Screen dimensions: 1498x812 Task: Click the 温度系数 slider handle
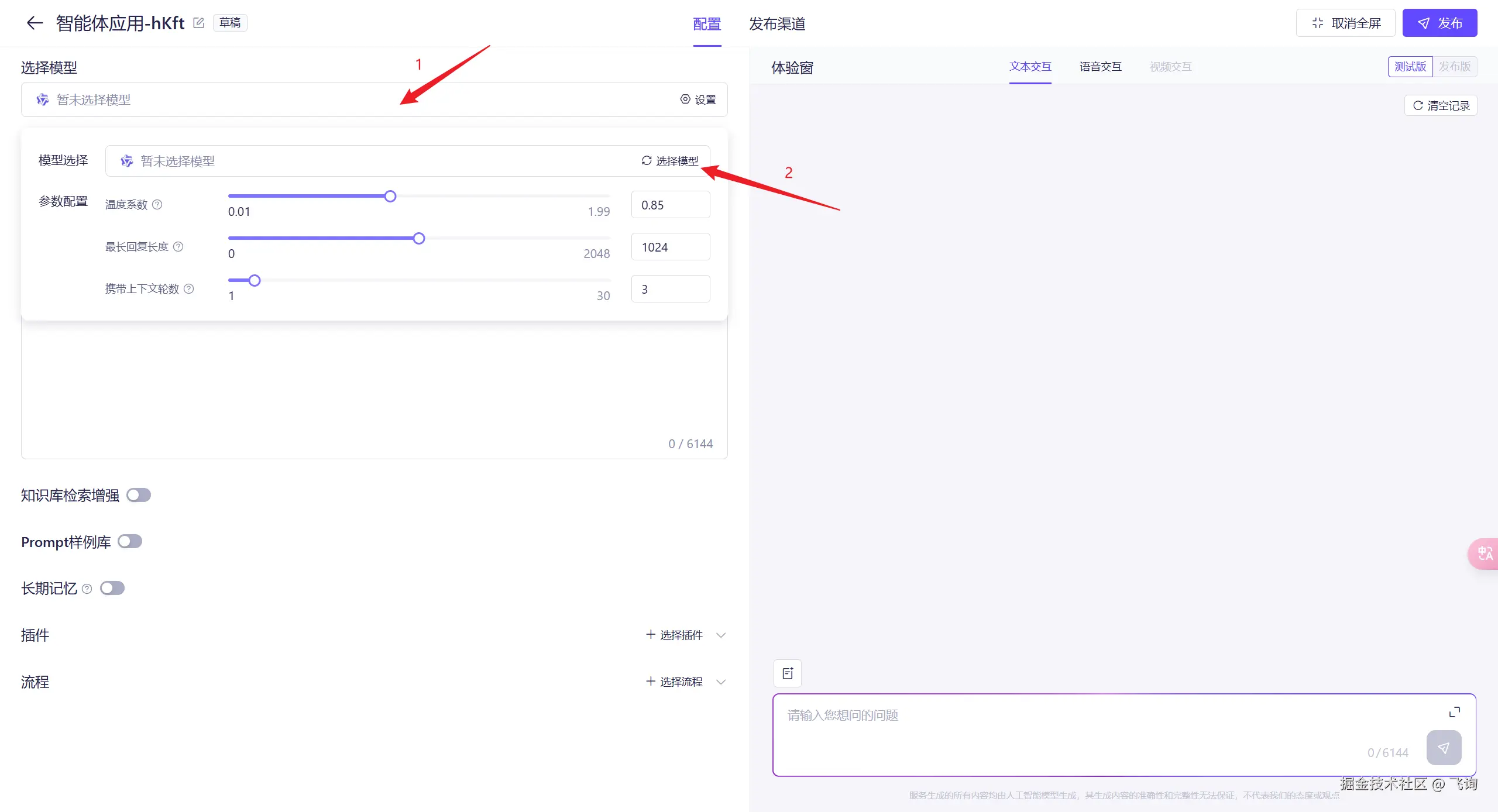(390, 197)
